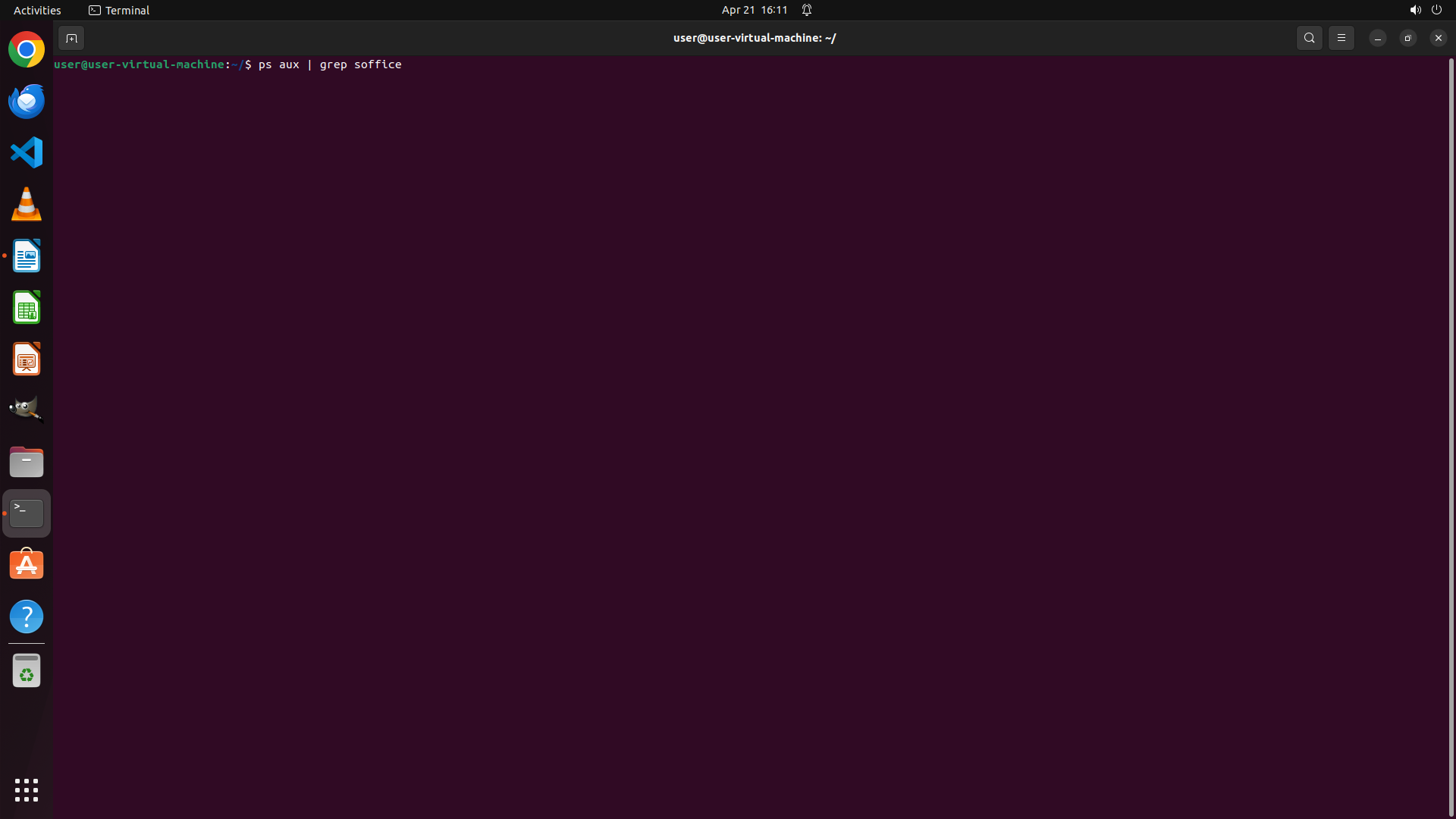
Task: Click the terminal search icon
Action: pos(1309,38)
